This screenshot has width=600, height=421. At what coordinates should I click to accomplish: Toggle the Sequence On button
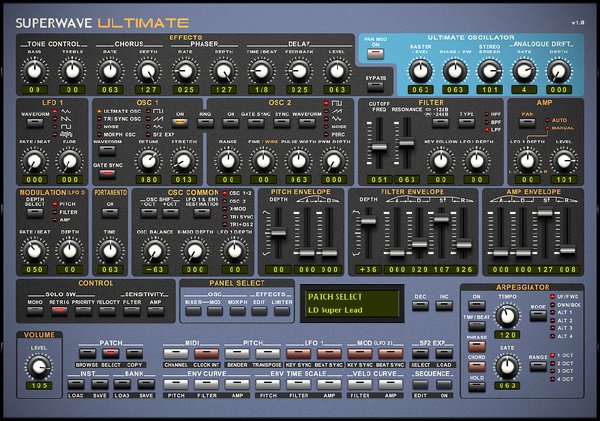coord(444,385)
